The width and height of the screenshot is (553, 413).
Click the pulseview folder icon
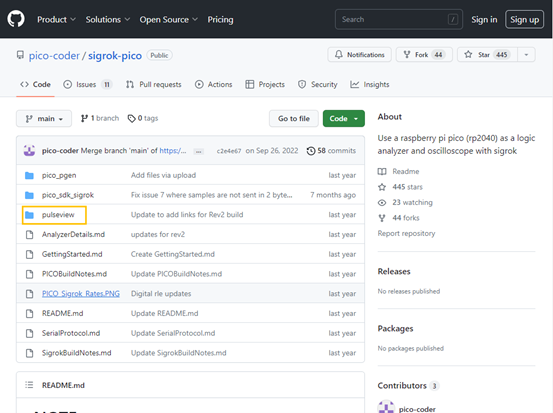[x=29, y=215]
